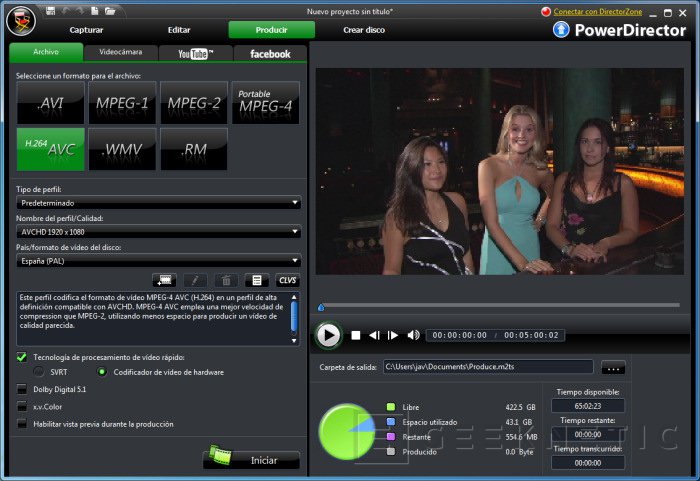Select hardware video encoder radio option
The width and height of the screenshot is (700, 481).
(102, 372)
